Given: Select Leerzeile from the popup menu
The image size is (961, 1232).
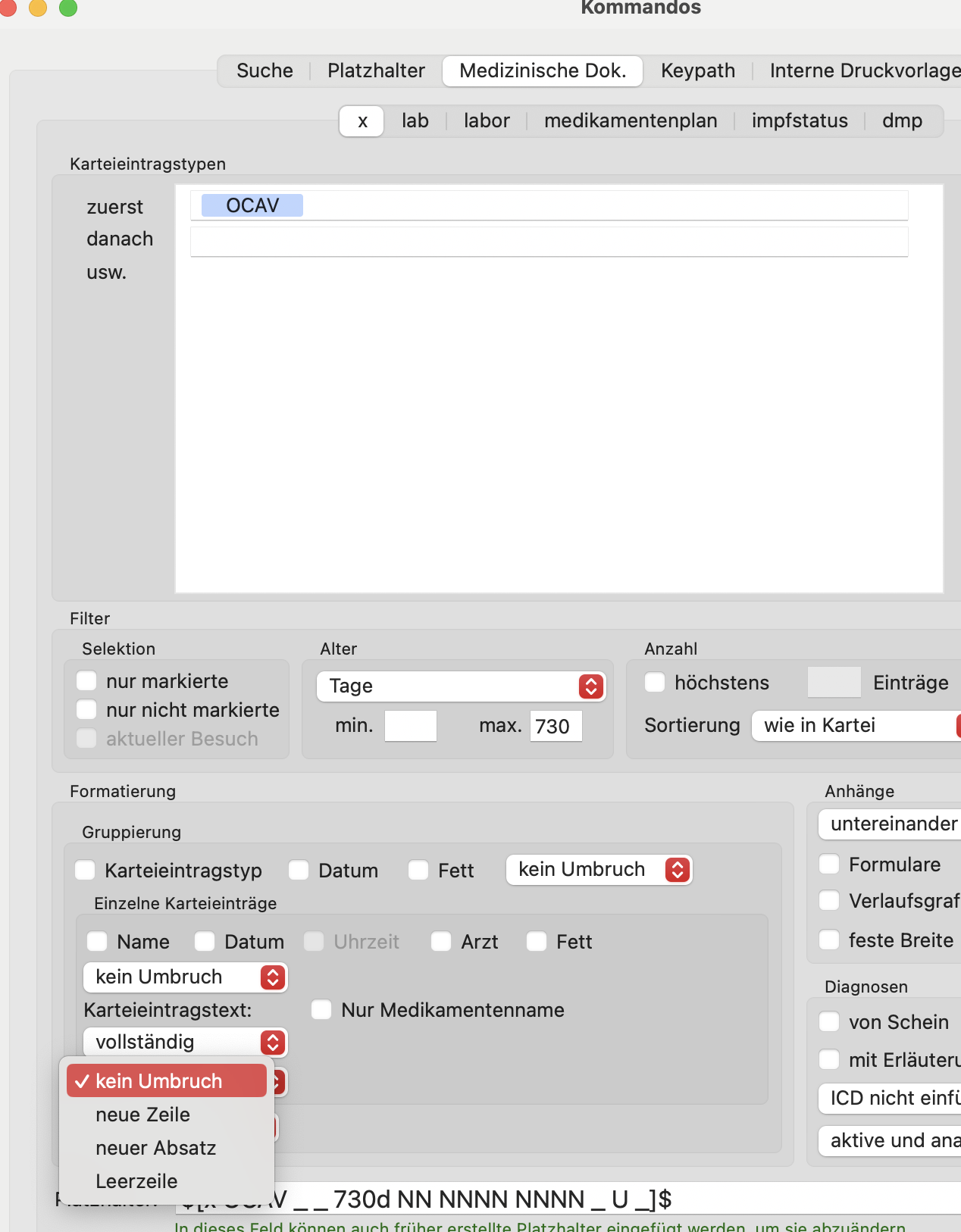Looking at the screenshot, I should click(167, 1181).
